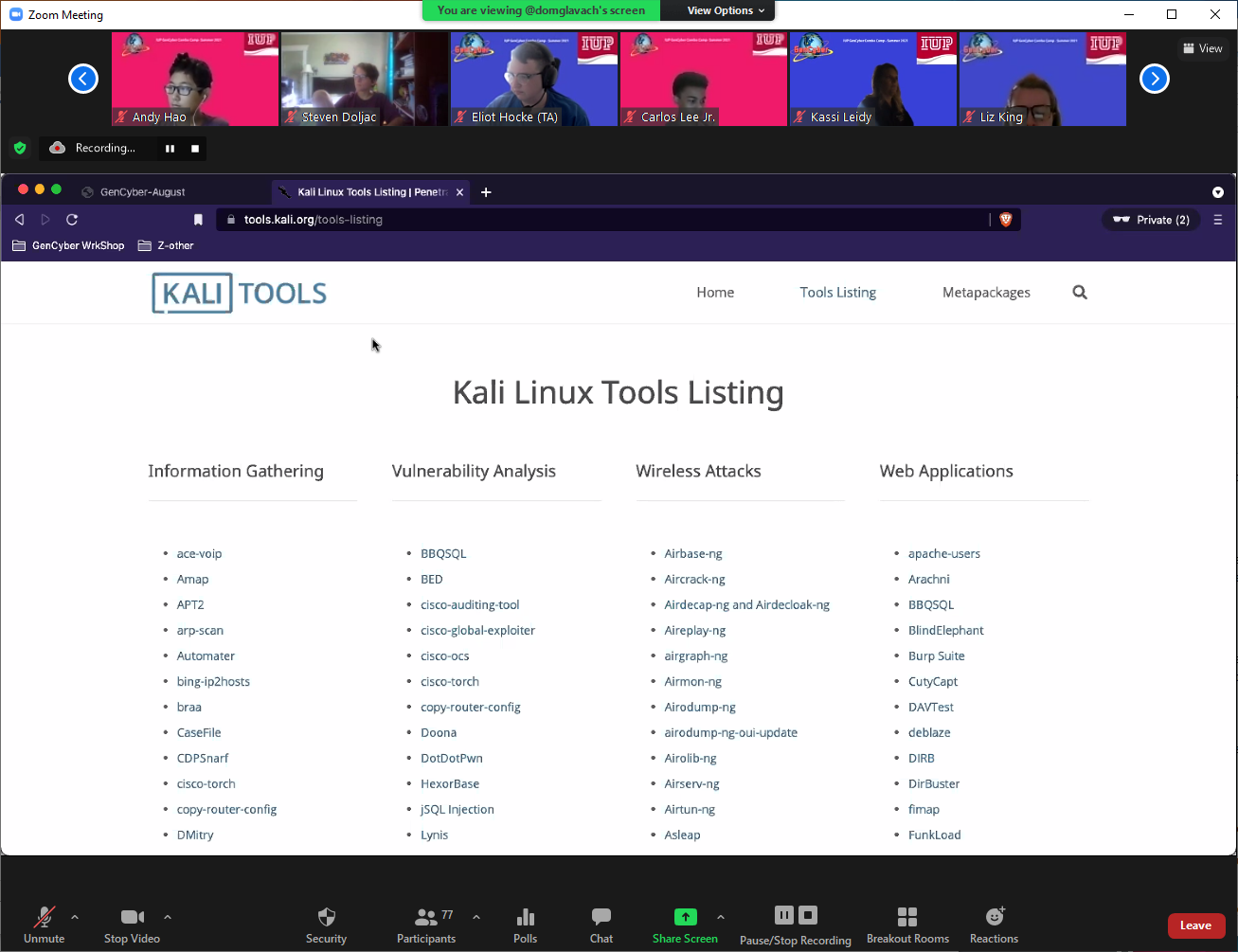
Task: Open Z-other bookmarks folder
Action: tap(166, 245)
